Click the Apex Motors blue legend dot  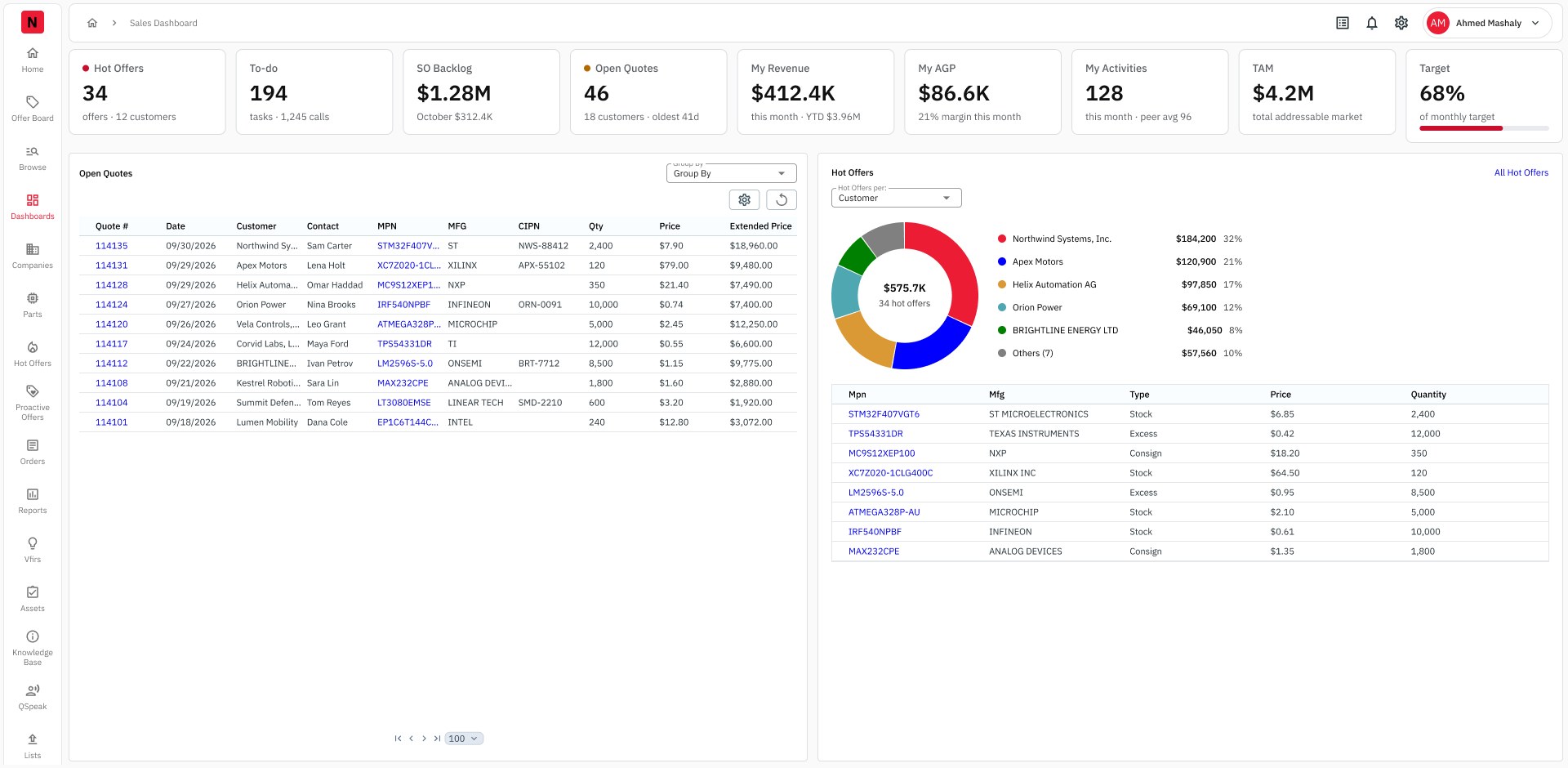pos(1001,262)
